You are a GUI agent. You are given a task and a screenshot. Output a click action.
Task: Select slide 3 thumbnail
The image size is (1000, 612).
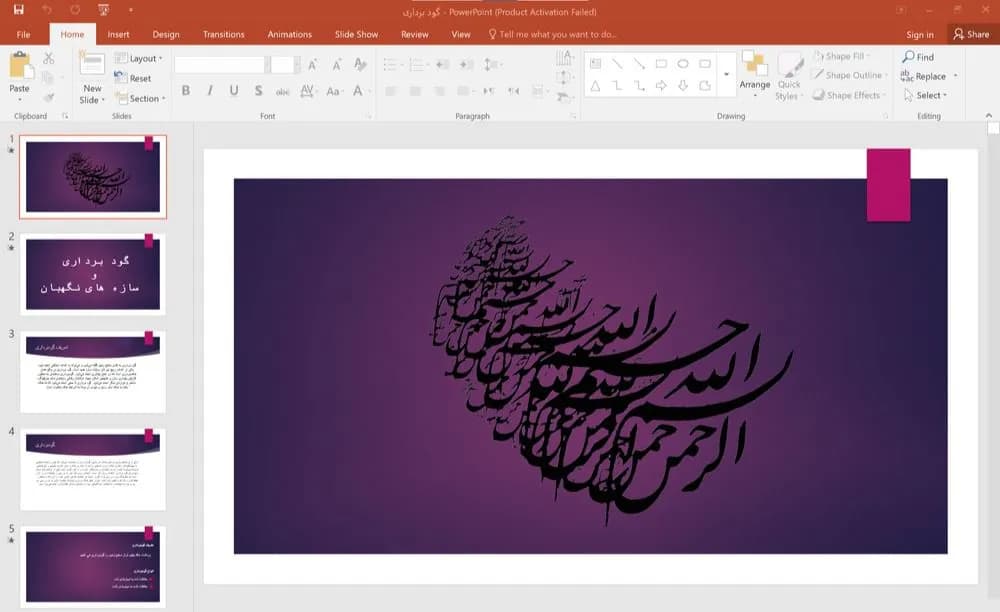(93, 372)
